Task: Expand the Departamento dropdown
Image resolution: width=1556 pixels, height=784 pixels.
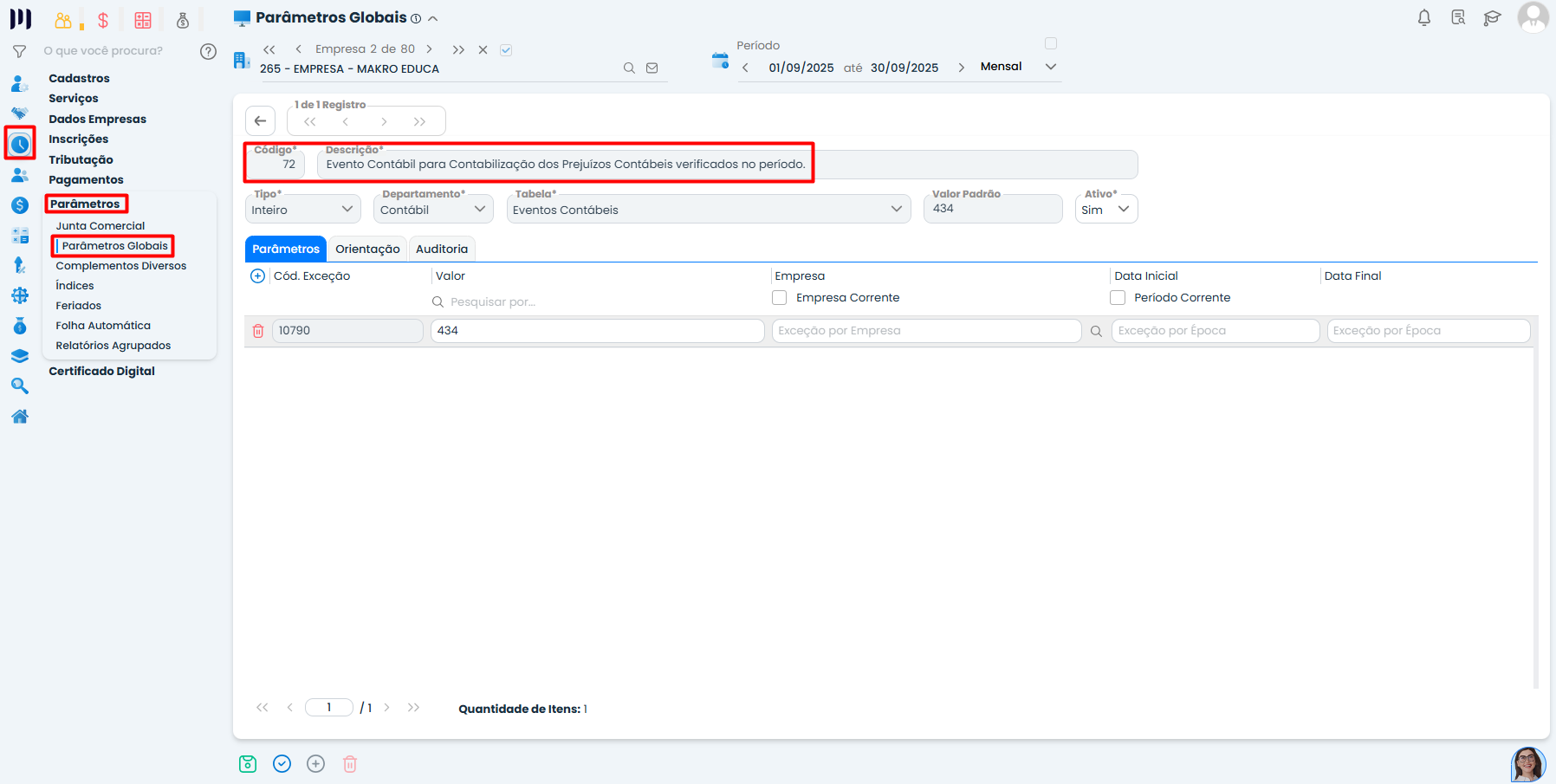Action: 432,210
